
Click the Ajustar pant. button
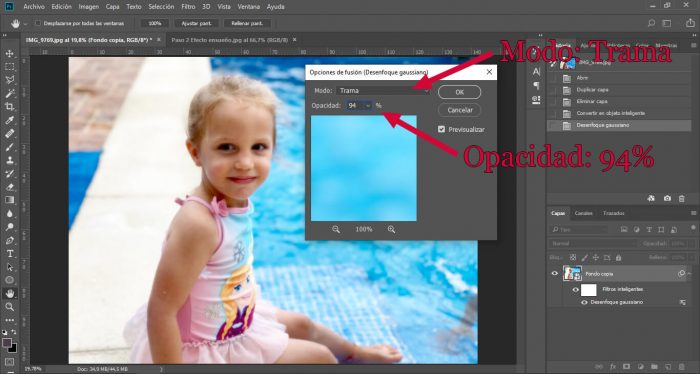coord(196,23)
